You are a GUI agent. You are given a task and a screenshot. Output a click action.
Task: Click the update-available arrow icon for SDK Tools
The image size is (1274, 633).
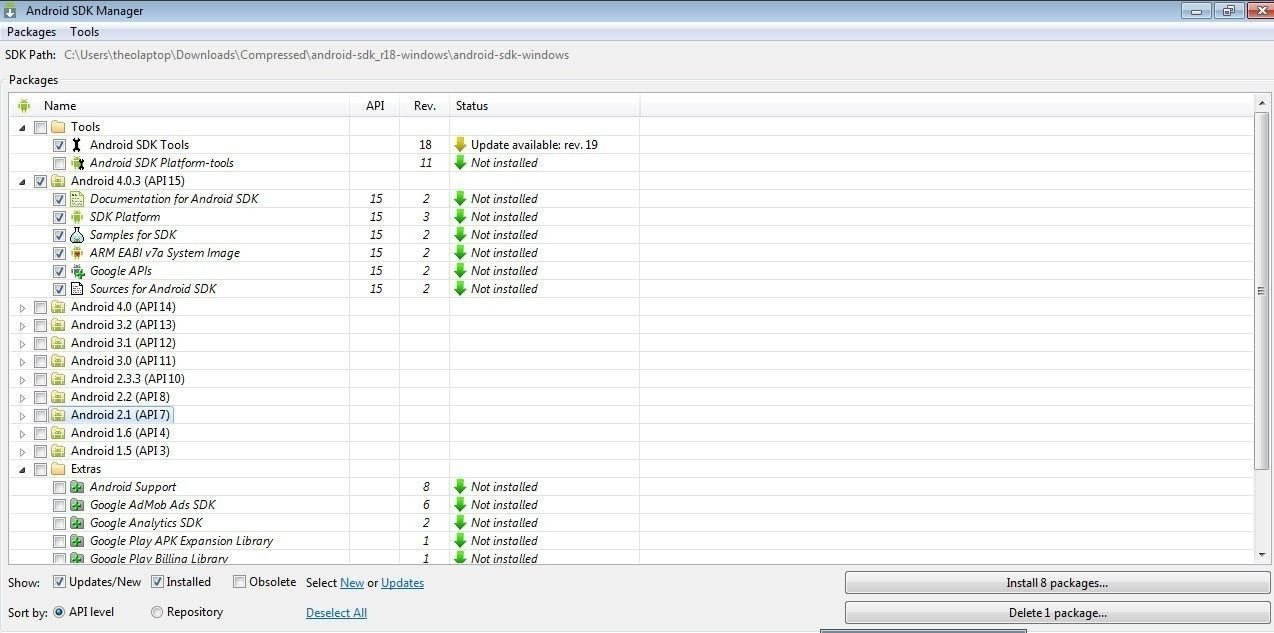tap(460, 145)
